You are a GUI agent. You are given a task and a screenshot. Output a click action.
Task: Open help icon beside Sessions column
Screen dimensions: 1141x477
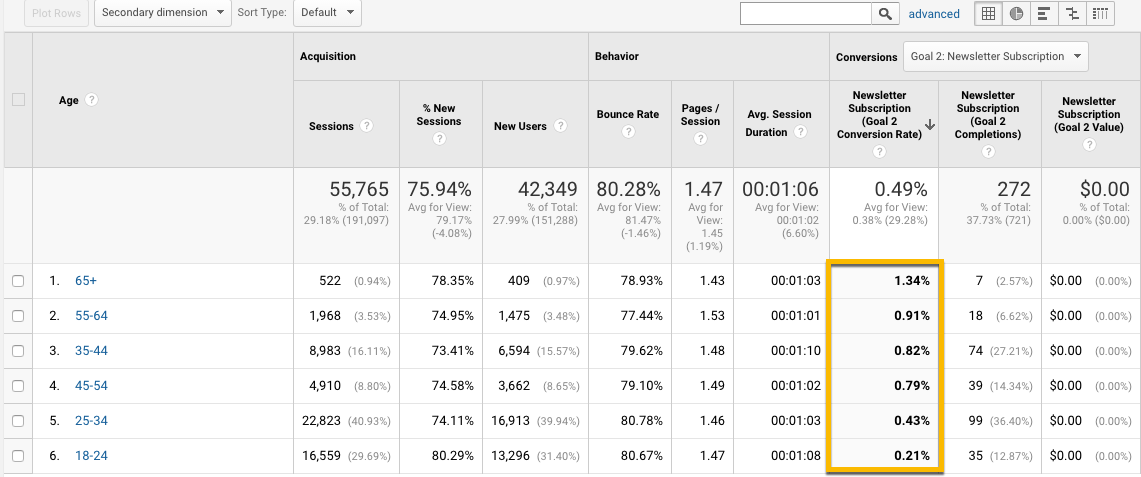(x=366, y=126)
